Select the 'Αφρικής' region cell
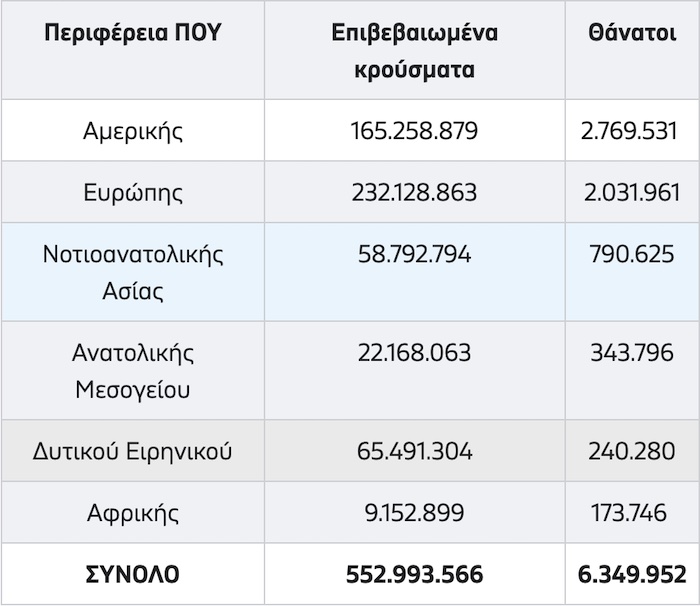 coord(133,513)
